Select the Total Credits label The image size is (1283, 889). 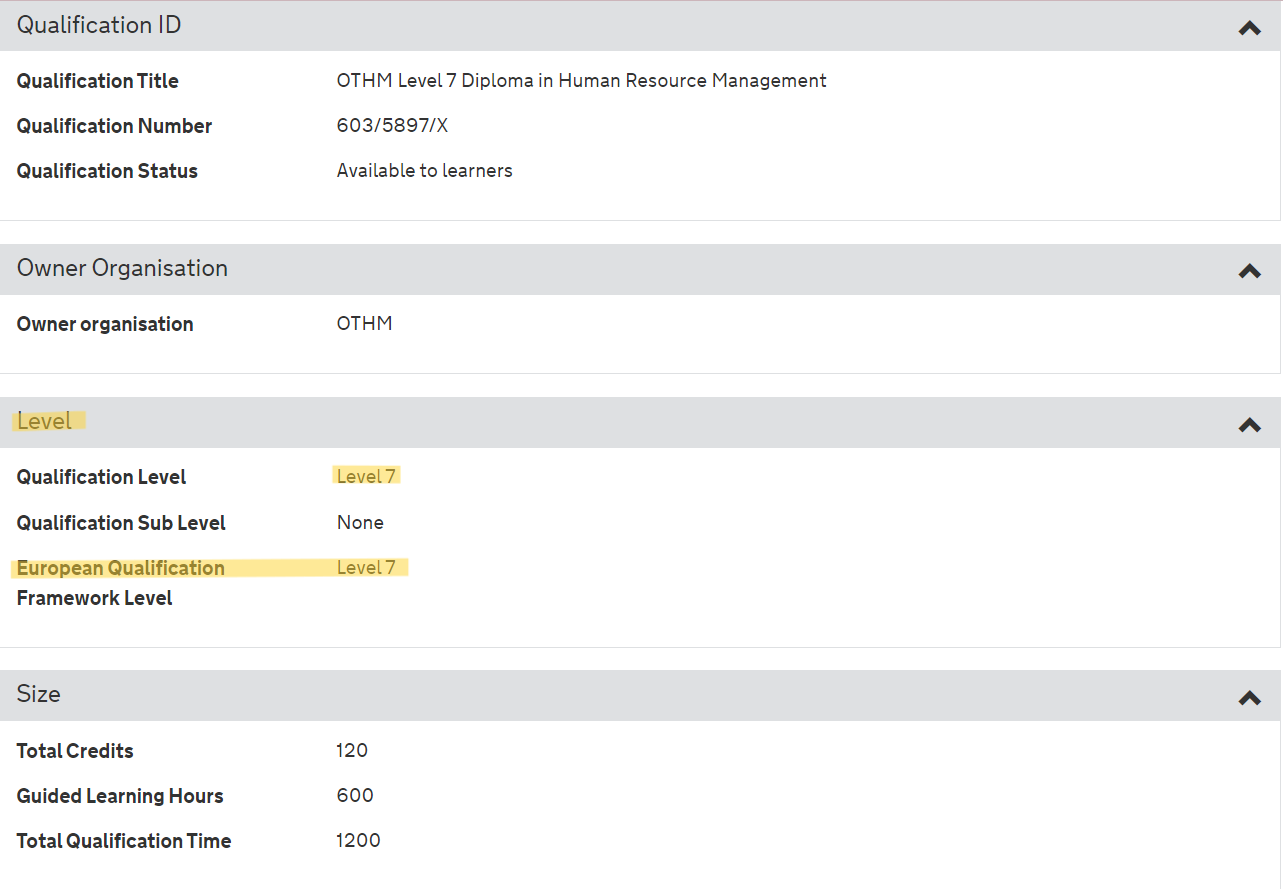(75, 751)
